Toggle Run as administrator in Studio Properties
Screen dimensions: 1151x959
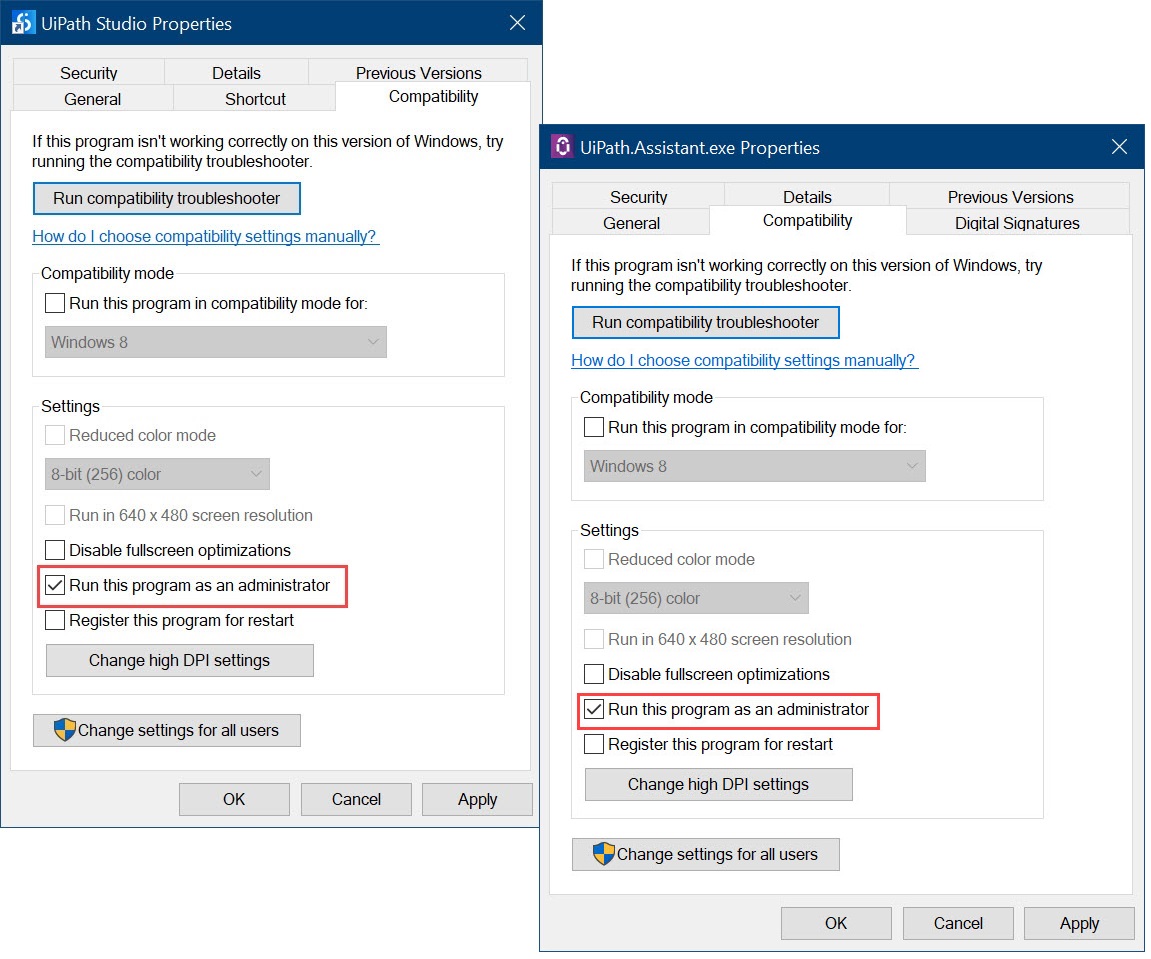pyautogui.click(x=55, y=585)
